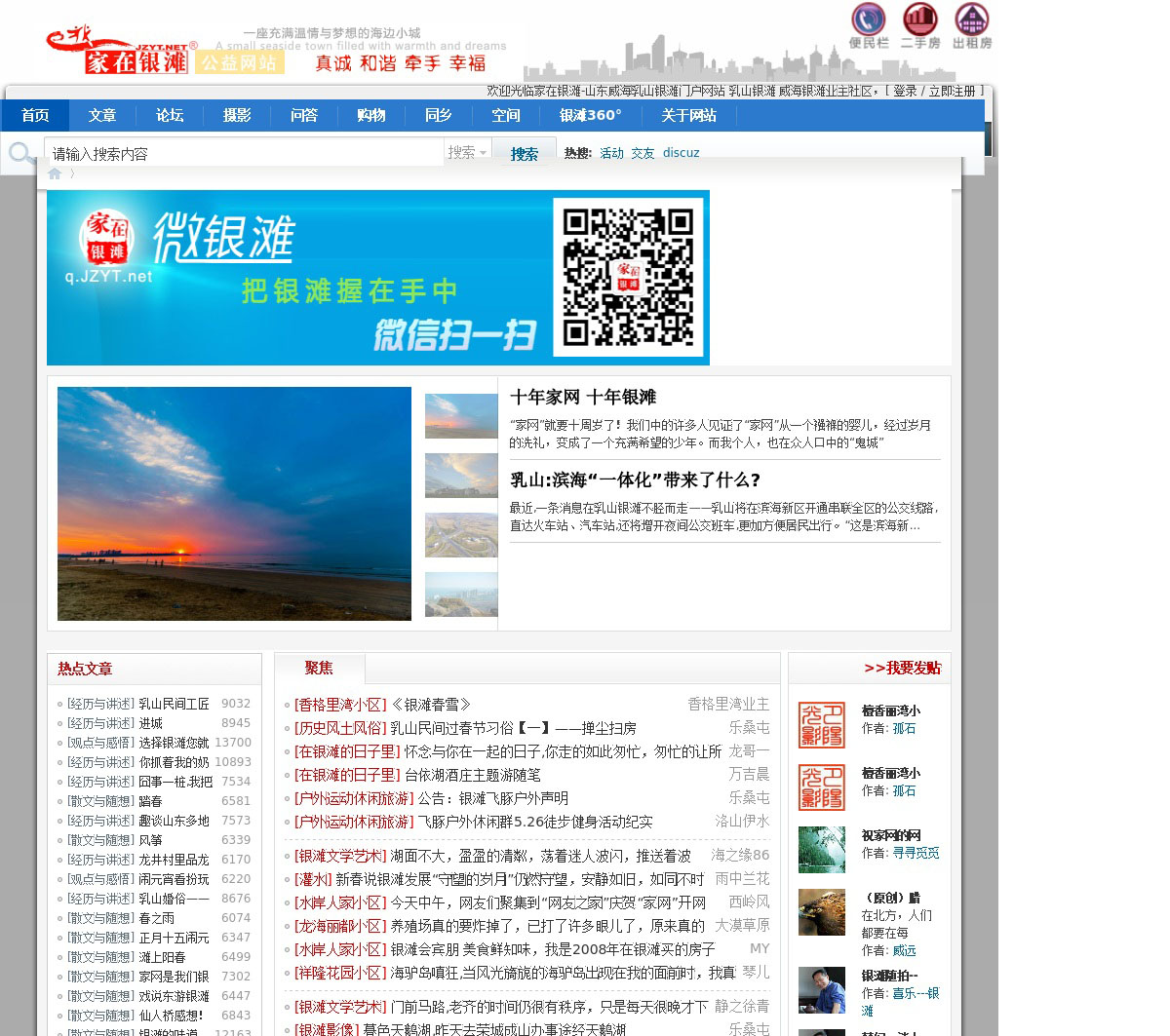Open the 二手房 building icon
Viewport: 1170px width, 1036px height.
pyautogui.click(x=919, y=20)
